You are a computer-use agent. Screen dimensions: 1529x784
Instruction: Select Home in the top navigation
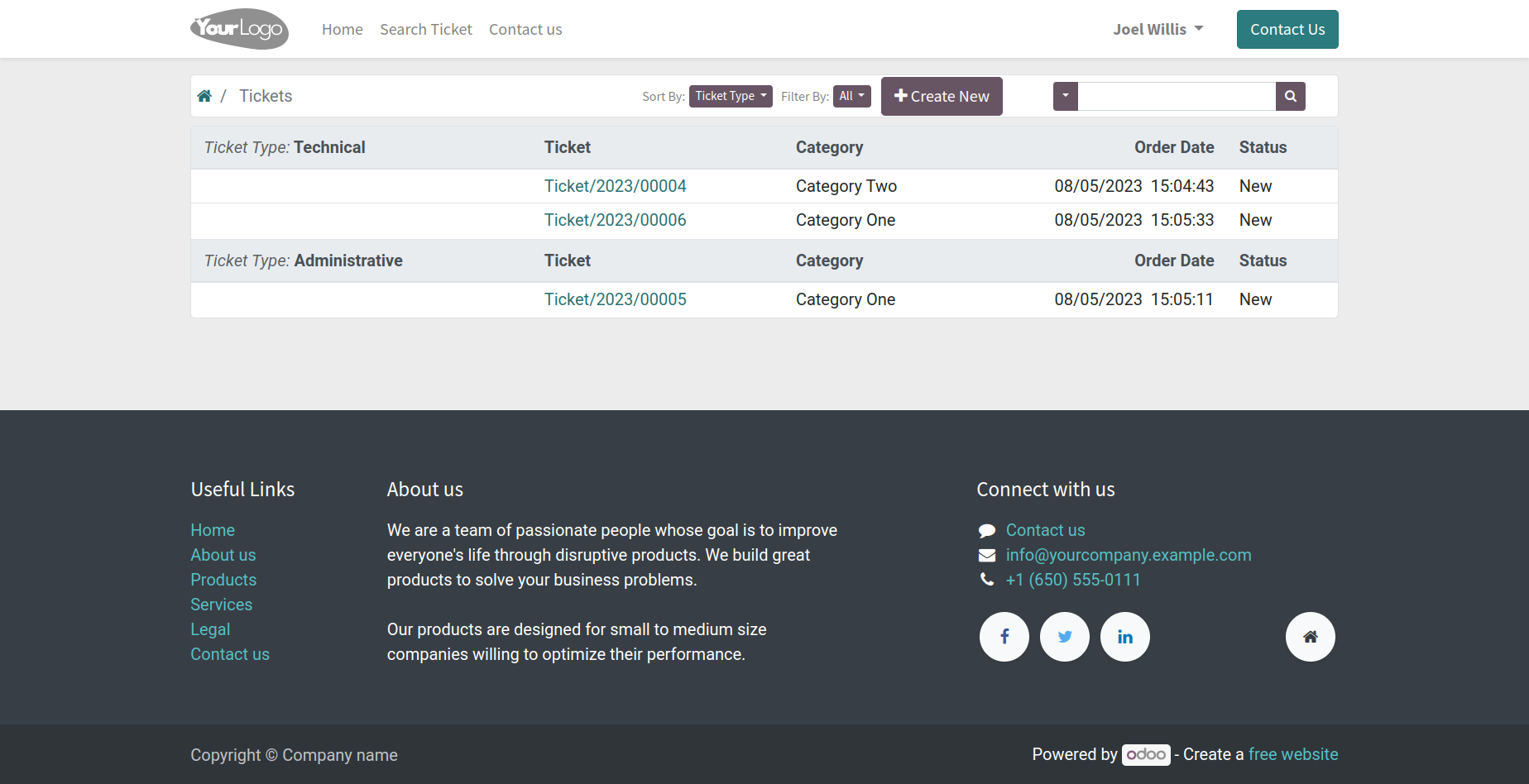343,29
